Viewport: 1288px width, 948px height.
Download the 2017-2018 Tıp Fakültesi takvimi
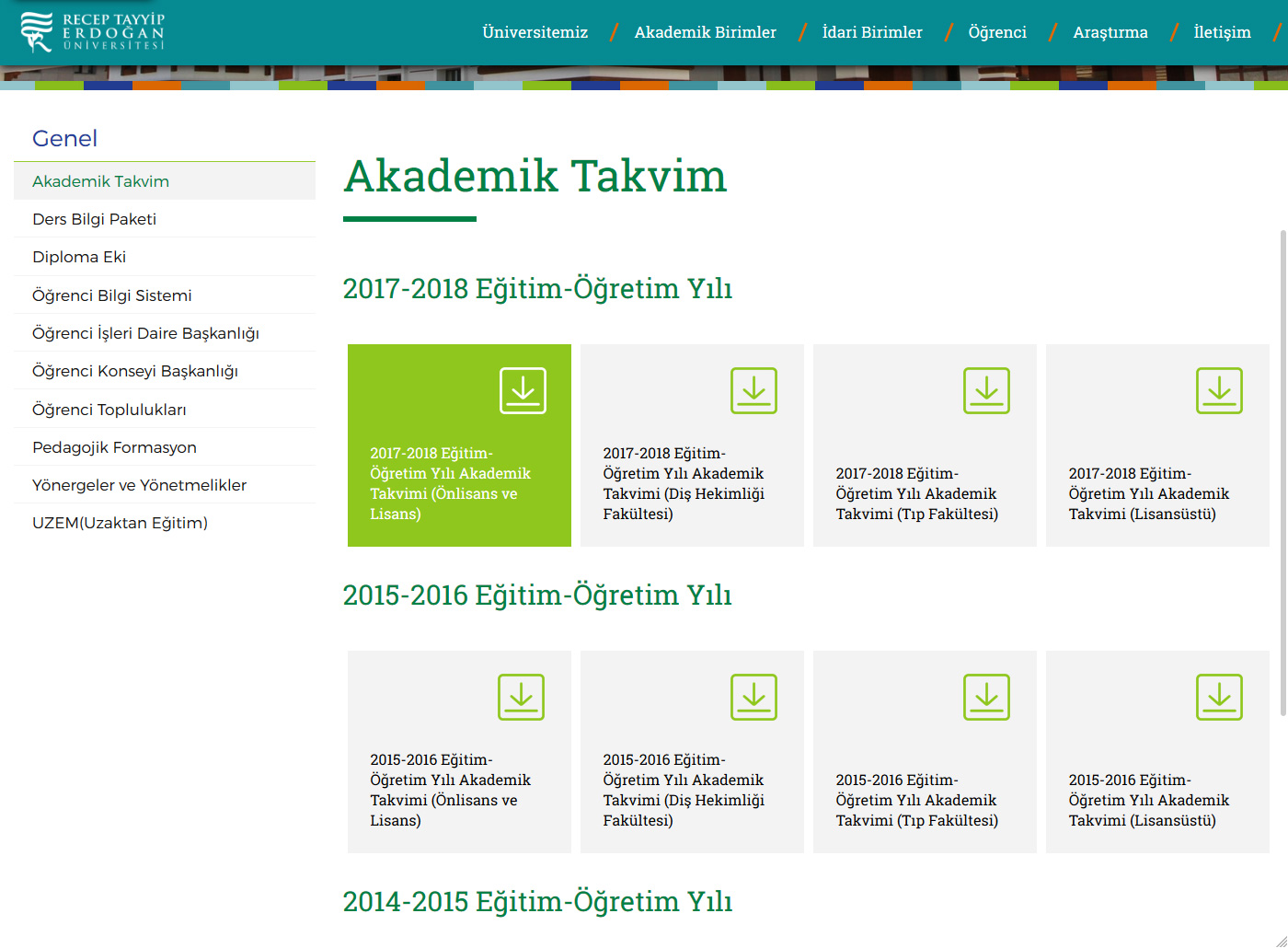[x=924, y=445]
